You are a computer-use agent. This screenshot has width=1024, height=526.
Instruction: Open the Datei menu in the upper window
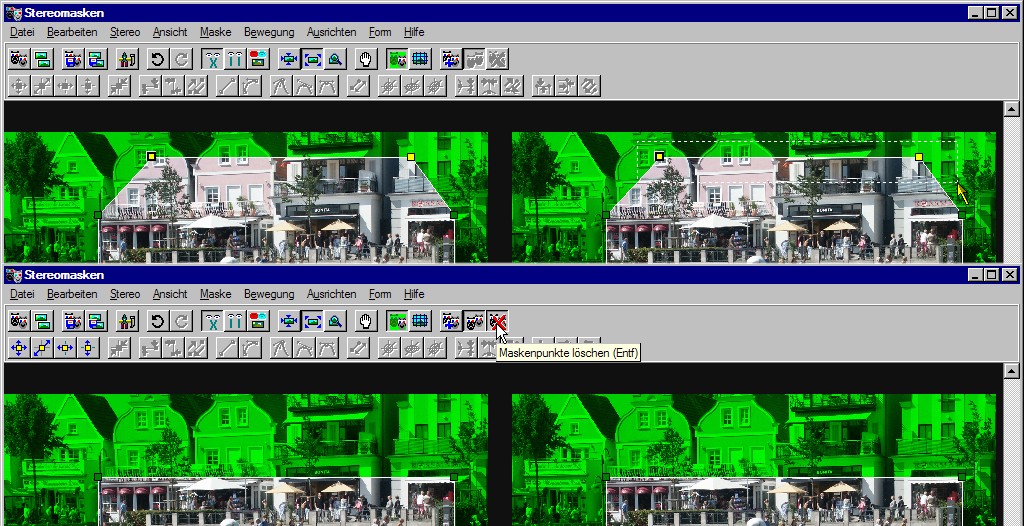(22, 32)
